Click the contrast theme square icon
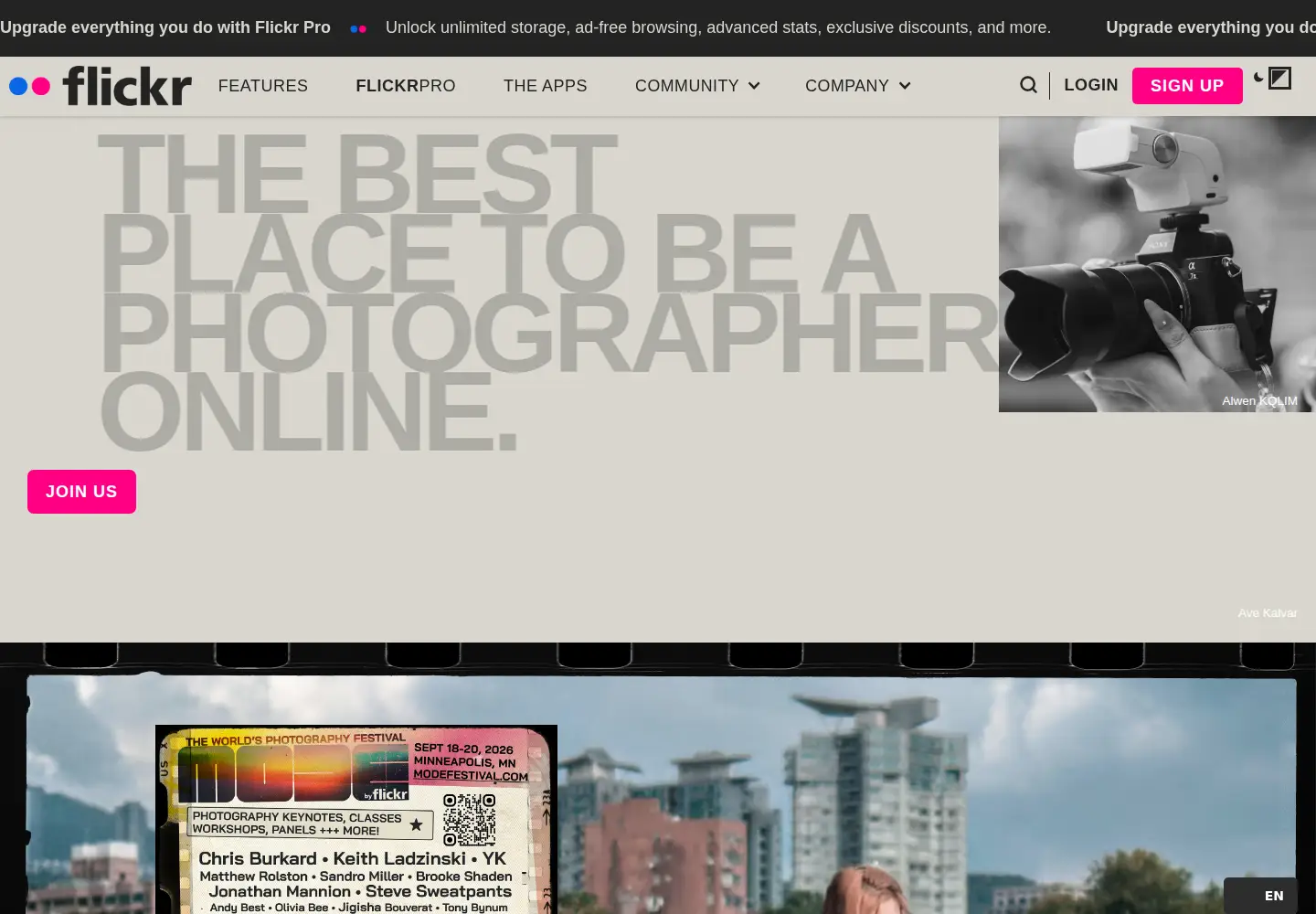The height and width of the screenshot is (914, 1316). click(x=1279, y=79)
